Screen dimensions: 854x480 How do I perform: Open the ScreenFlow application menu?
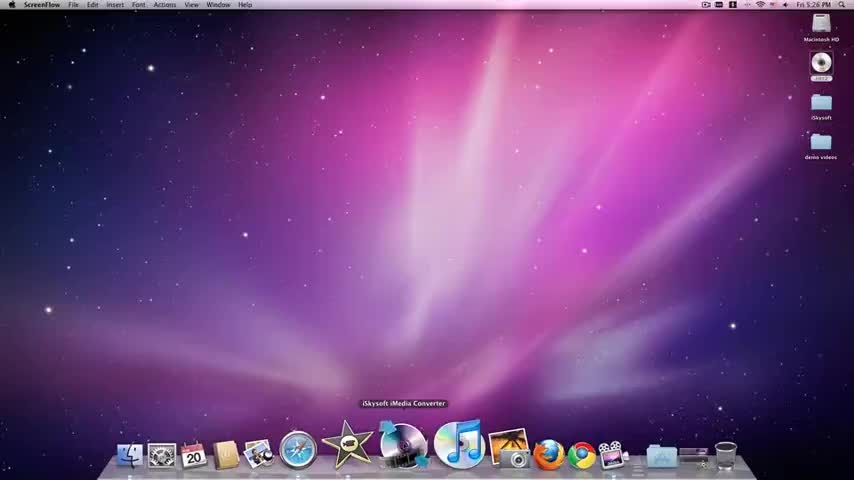click(42, 4)
